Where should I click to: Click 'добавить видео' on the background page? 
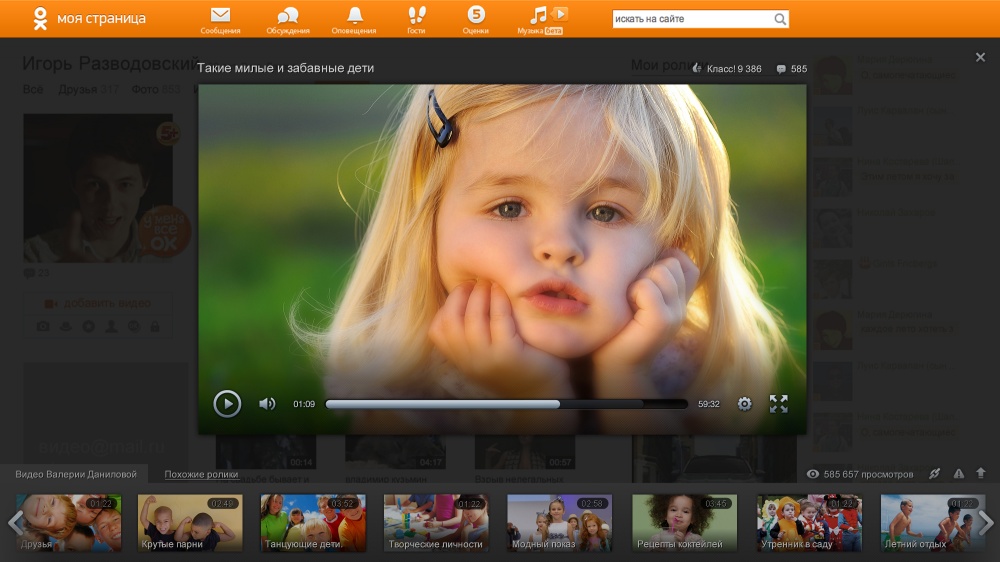point(98,303)
